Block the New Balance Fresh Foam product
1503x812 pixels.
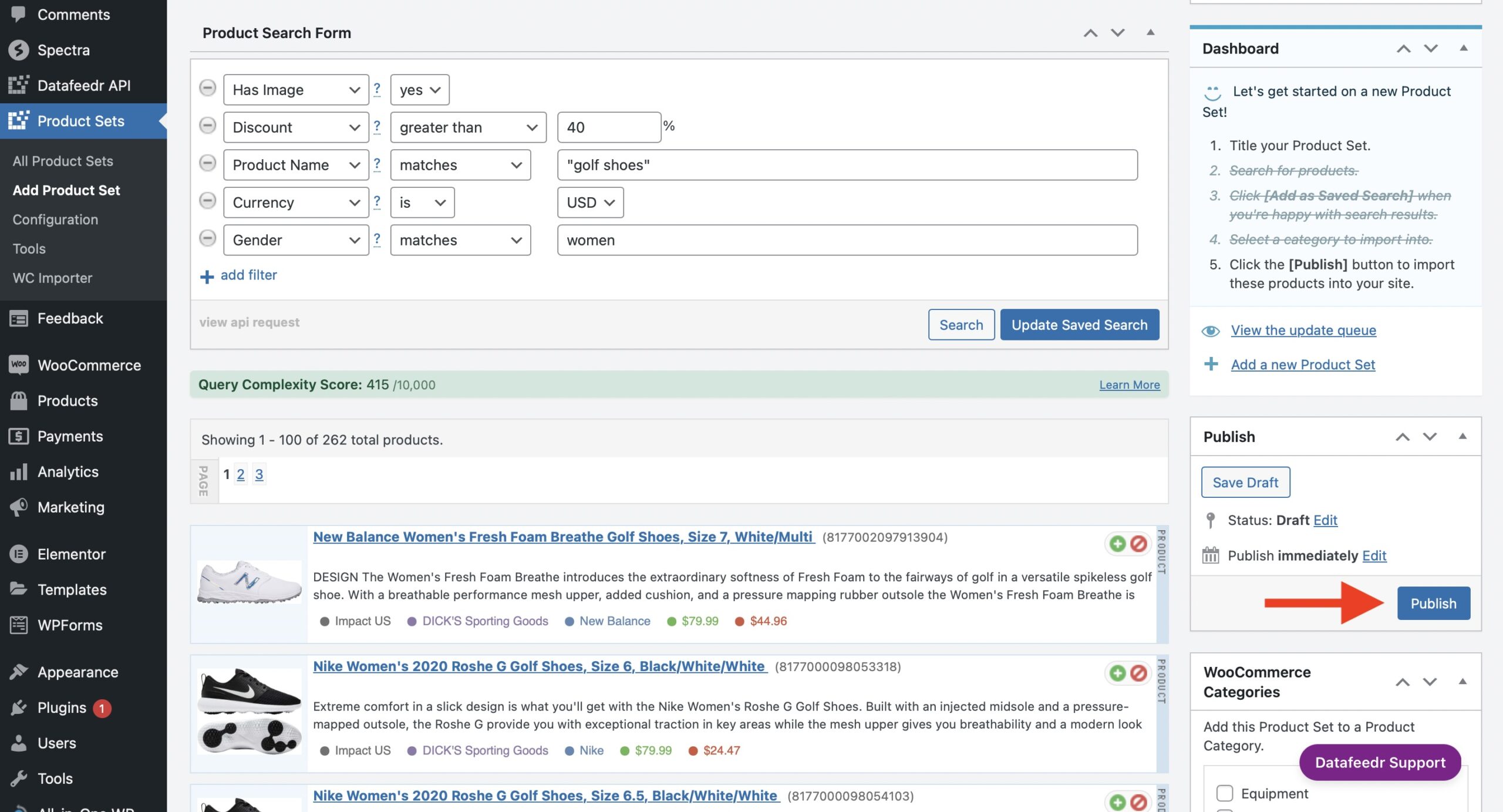coord(1138,544)
